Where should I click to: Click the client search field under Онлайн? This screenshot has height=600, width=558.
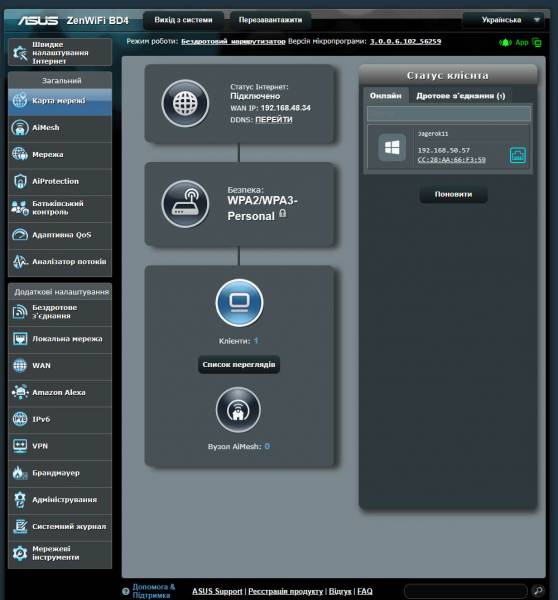click(449, 114)
